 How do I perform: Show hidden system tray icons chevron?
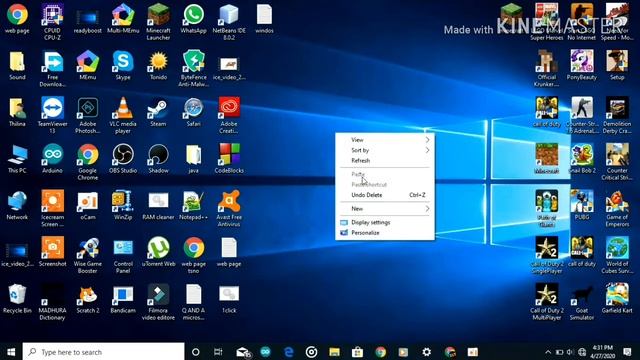pyautogui.click(x=548, y=352)
